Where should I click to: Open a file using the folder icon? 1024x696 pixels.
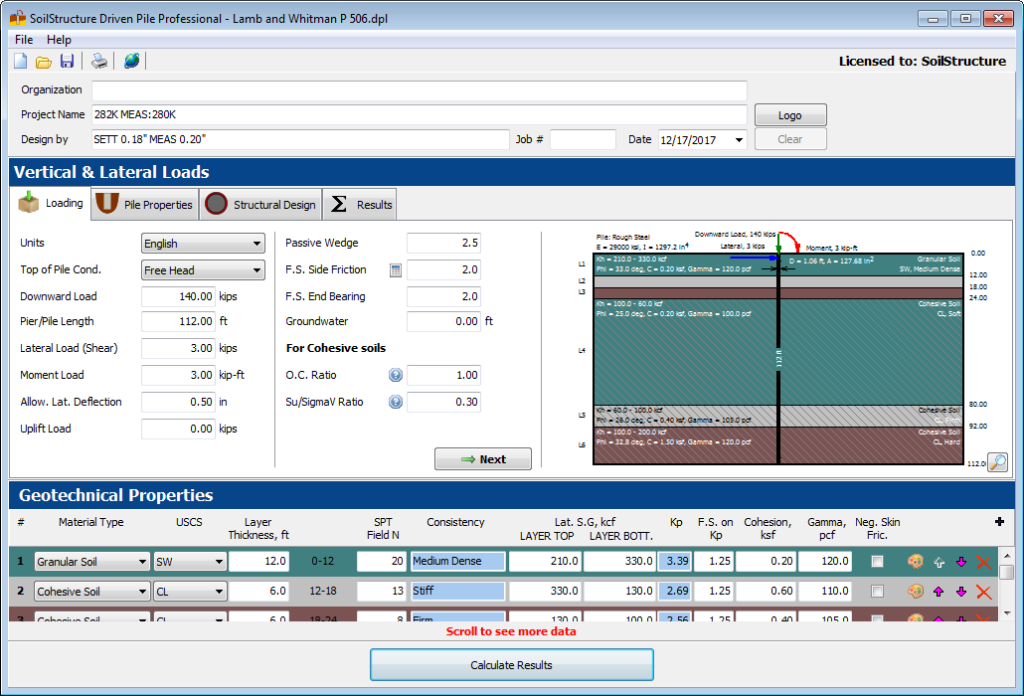[x=44, y=62]
